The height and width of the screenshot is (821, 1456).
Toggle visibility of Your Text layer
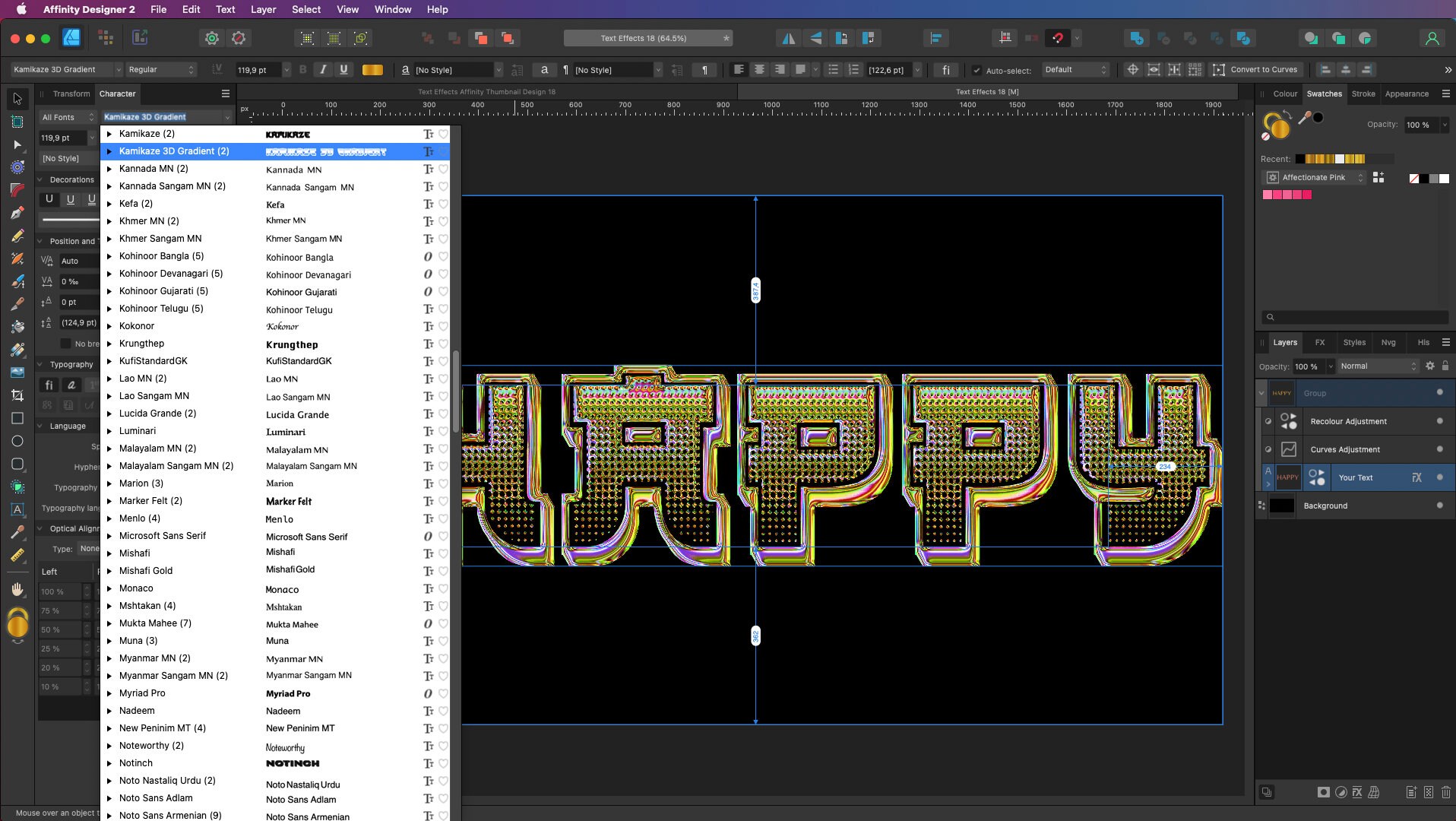click(1439, 477)
